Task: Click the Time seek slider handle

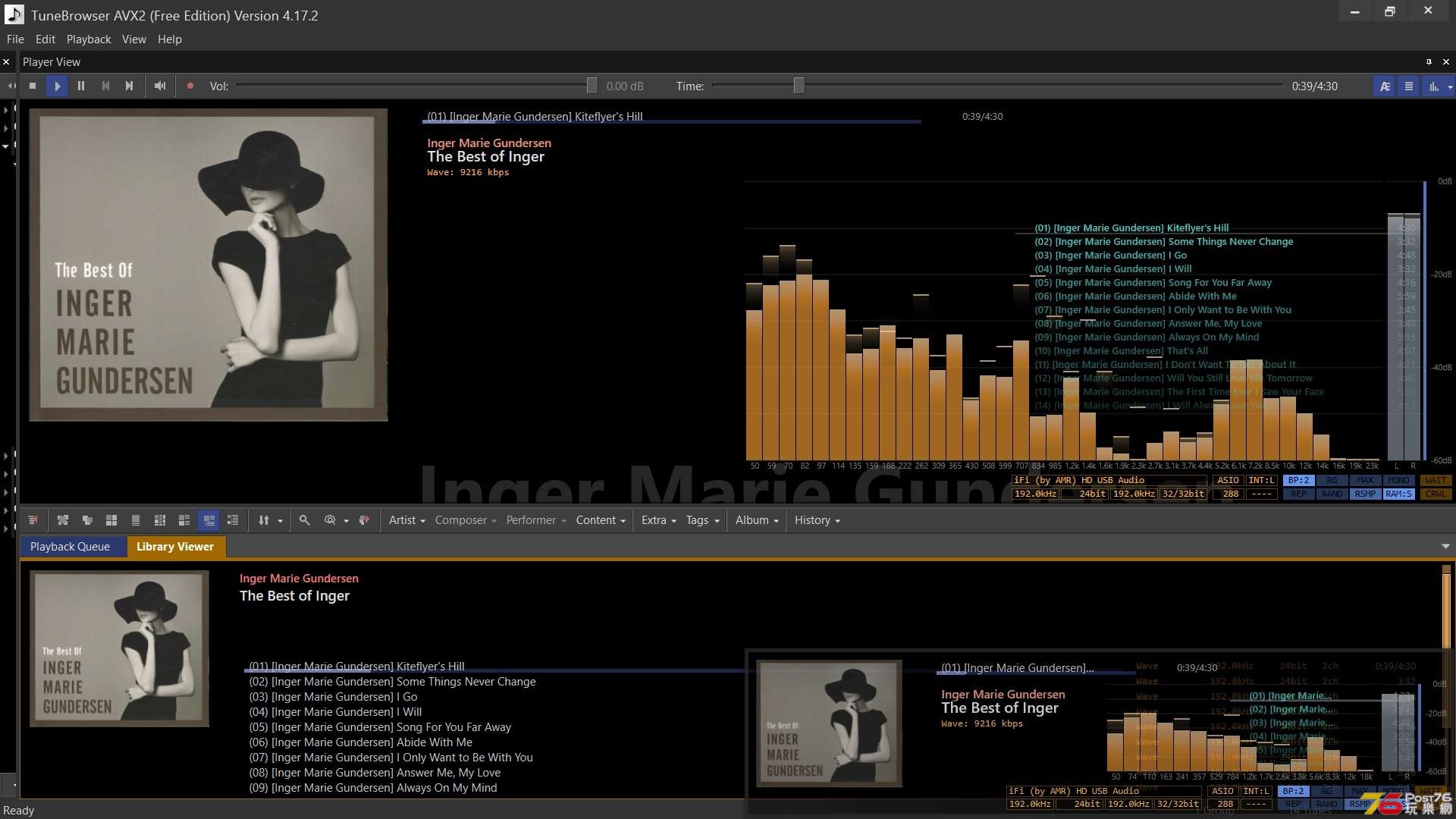Action: coord(799,86)
